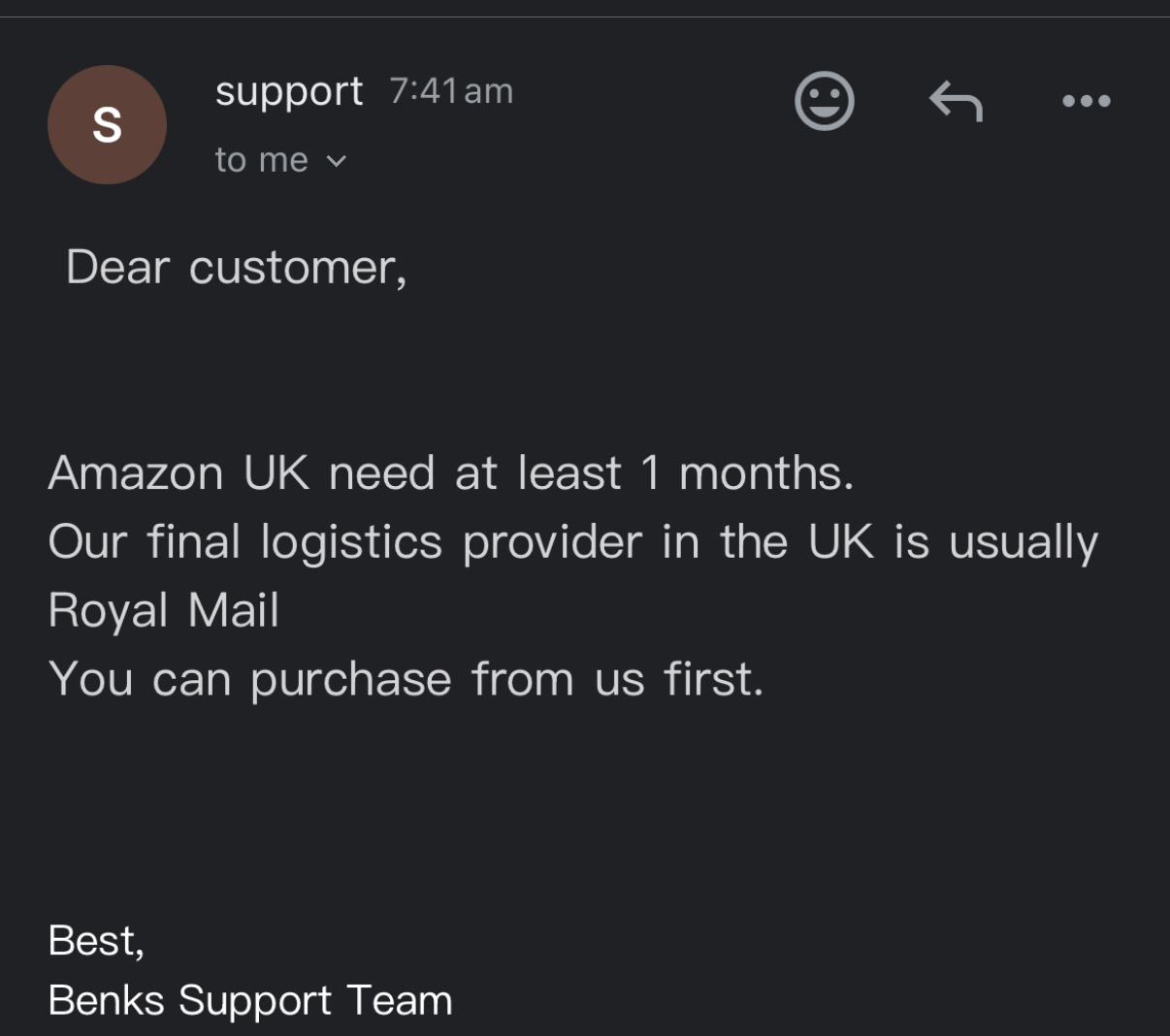
Task: Click the "Dear customer," greeting line
Action: pyautogui.click(x=236, y=268)
